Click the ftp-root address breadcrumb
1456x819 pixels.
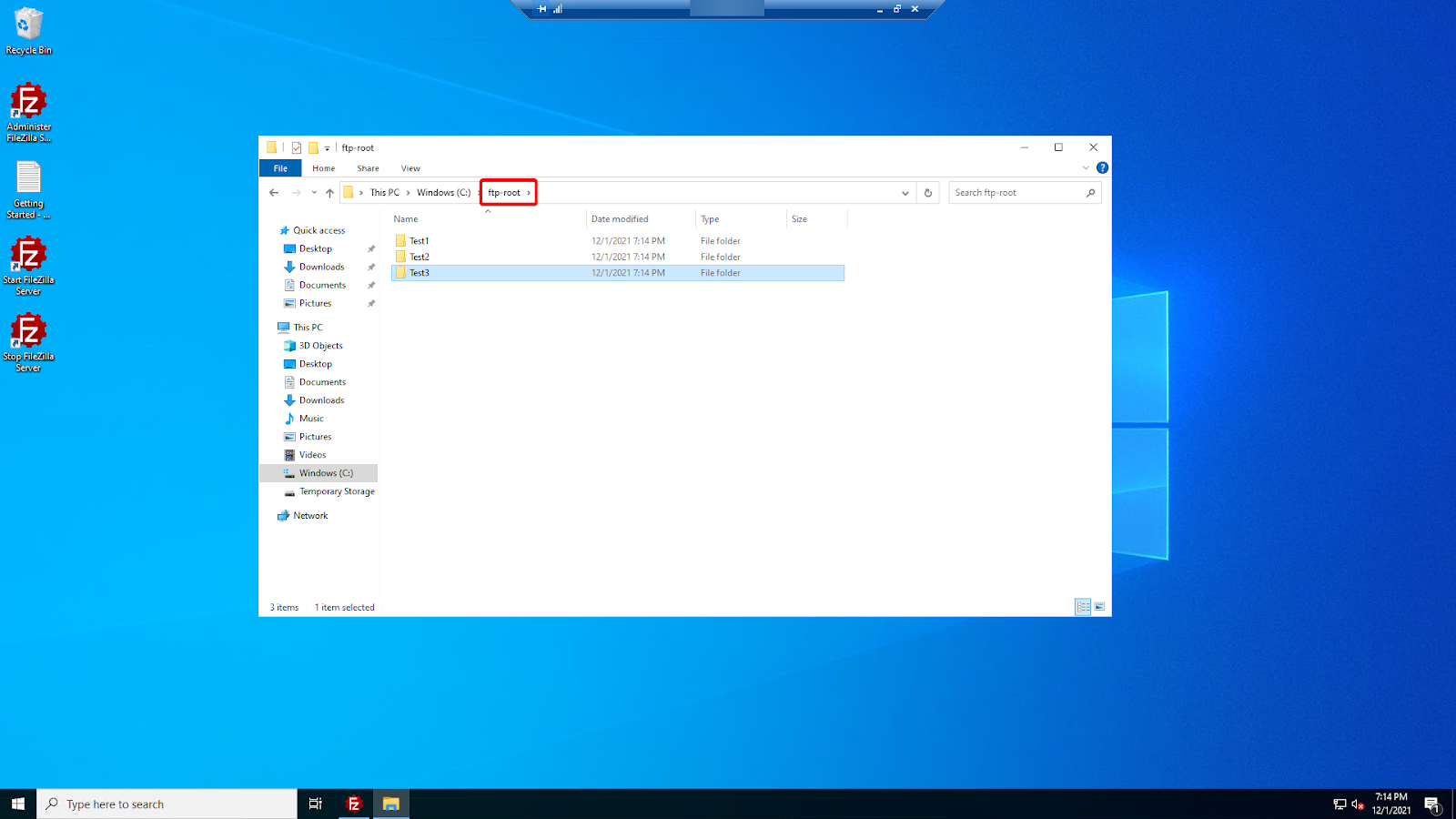coord(504,193)
